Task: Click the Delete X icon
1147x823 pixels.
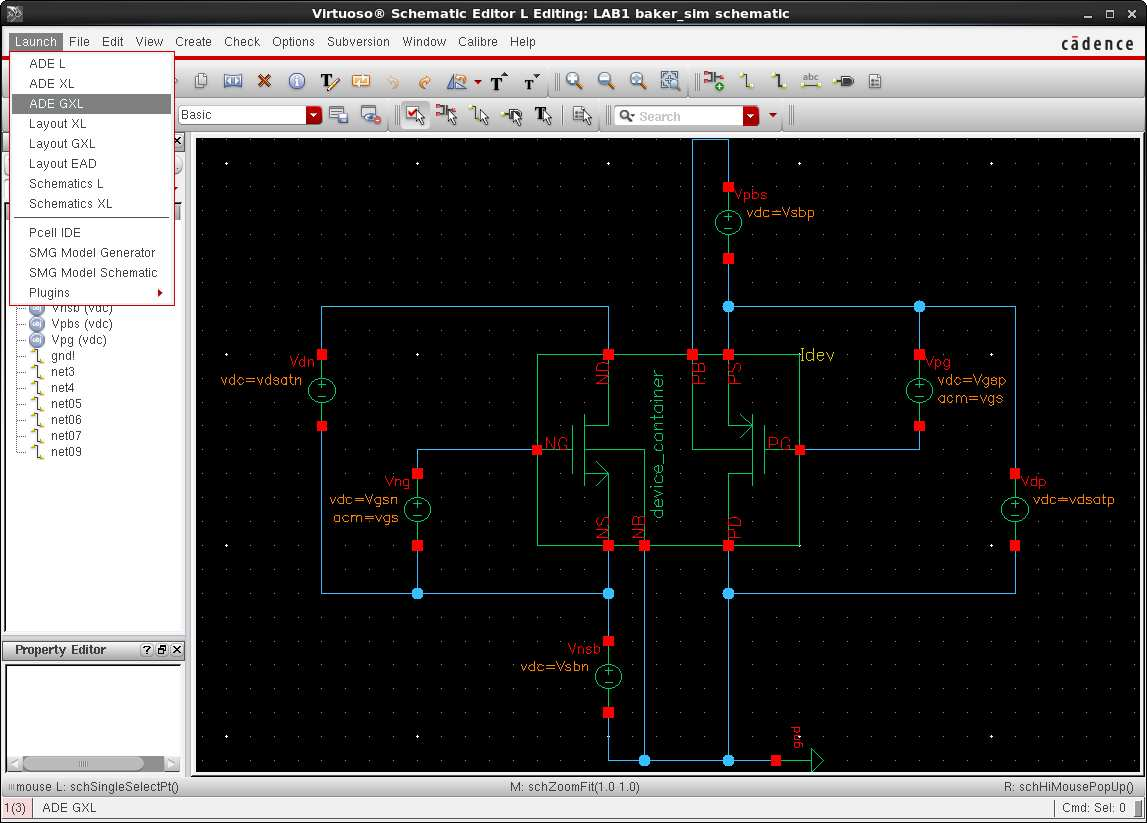Action: point(265,81)
